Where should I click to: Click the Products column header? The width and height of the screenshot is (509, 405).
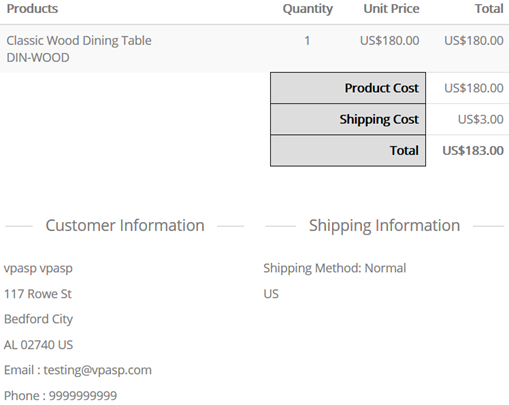pyautogui.click(x=32, y=9)
